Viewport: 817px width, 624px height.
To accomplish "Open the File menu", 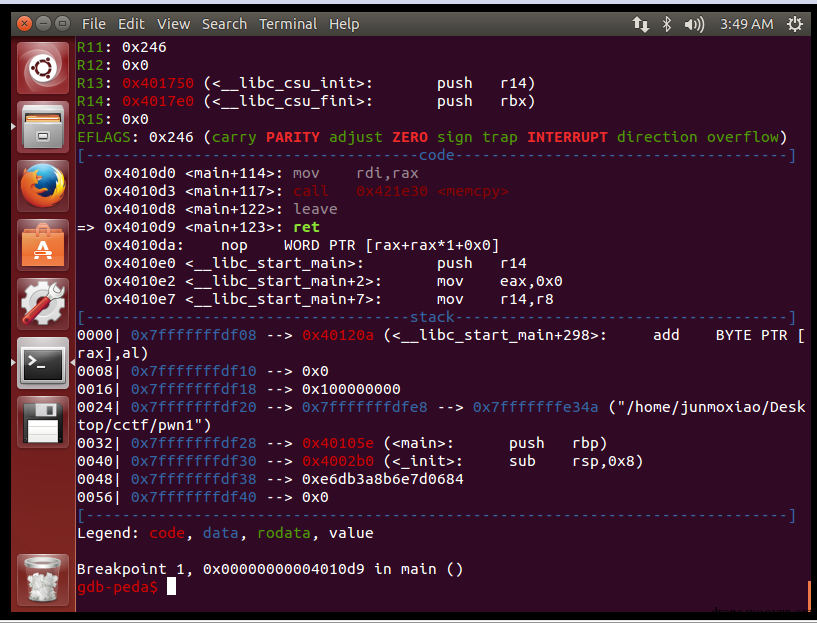I will click(94, 24).
